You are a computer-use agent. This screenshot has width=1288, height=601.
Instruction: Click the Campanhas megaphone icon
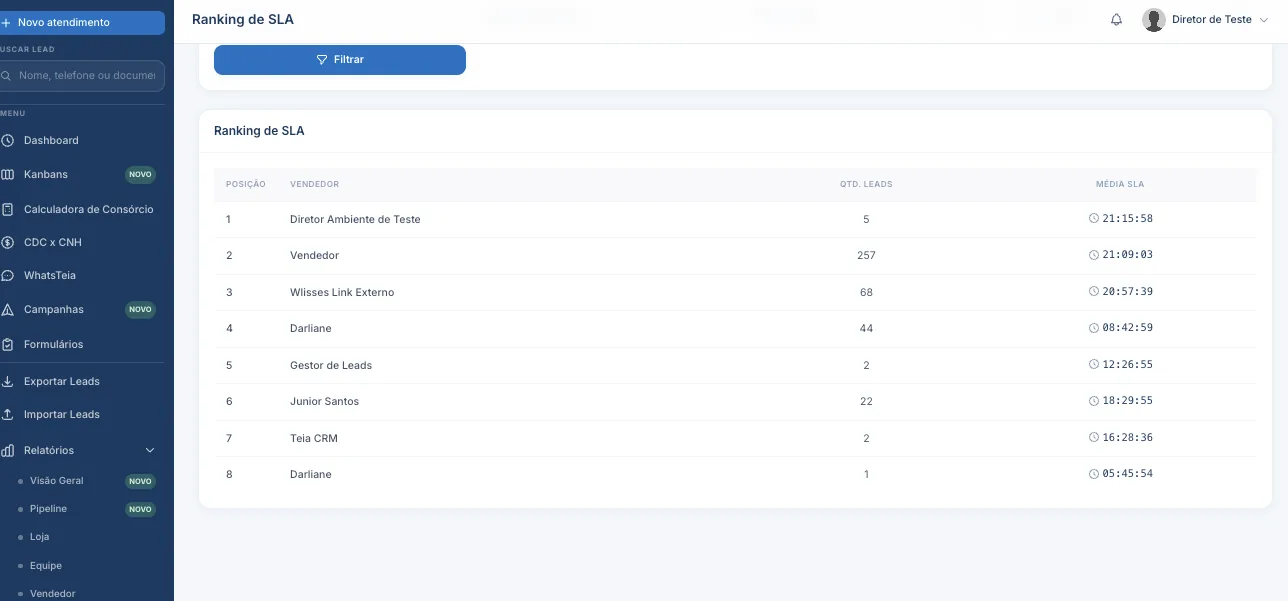point(8,310)
